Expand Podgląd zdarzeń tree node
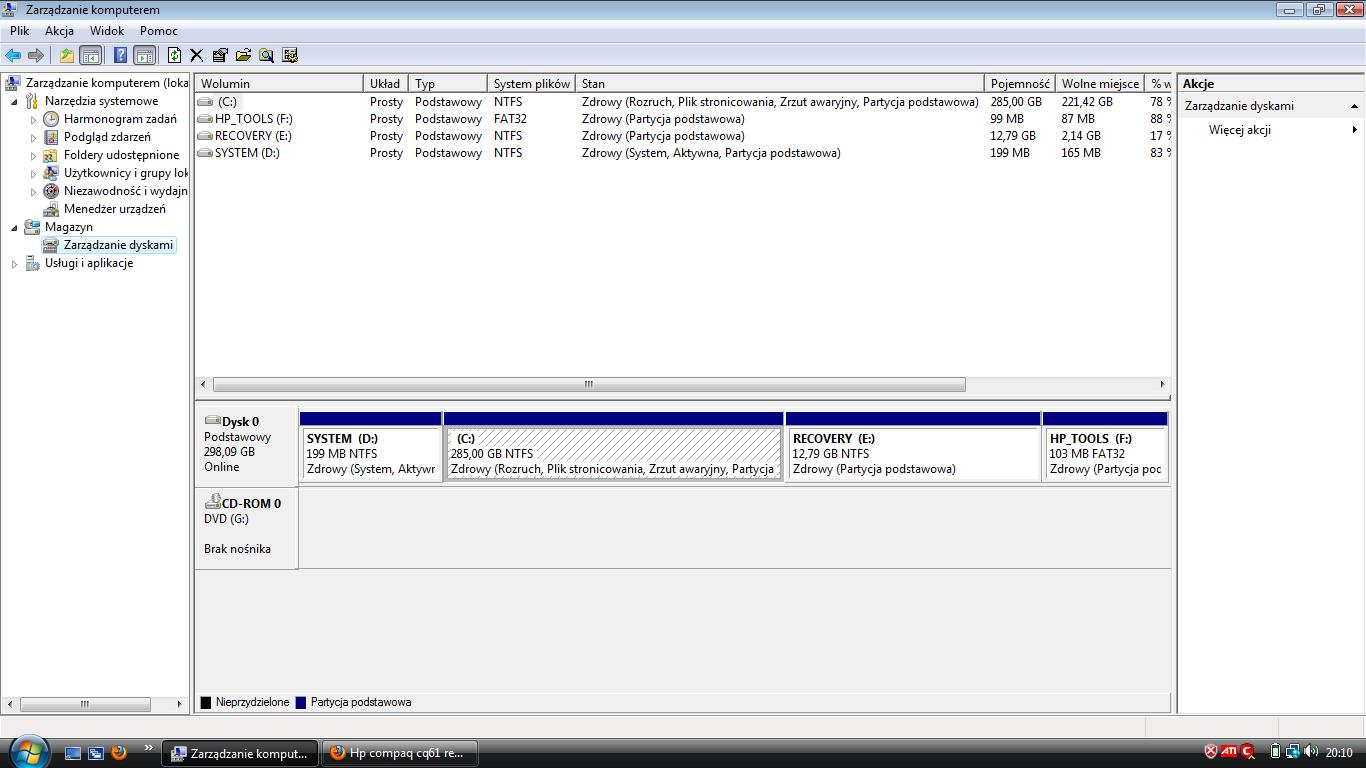Viewport: 1366px width, 768px height. (33, 137)
